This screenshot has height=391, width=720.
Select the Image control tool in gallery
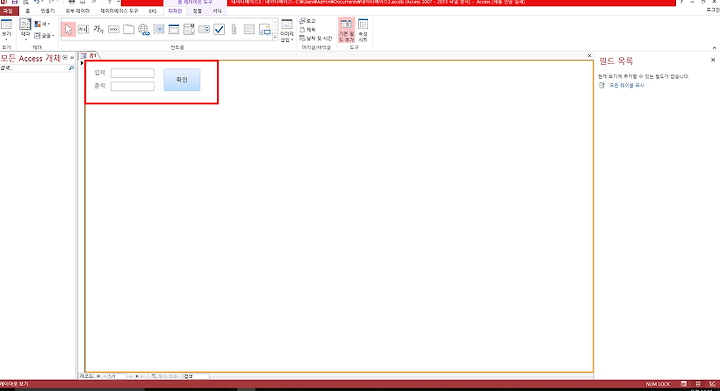(264, 29)
